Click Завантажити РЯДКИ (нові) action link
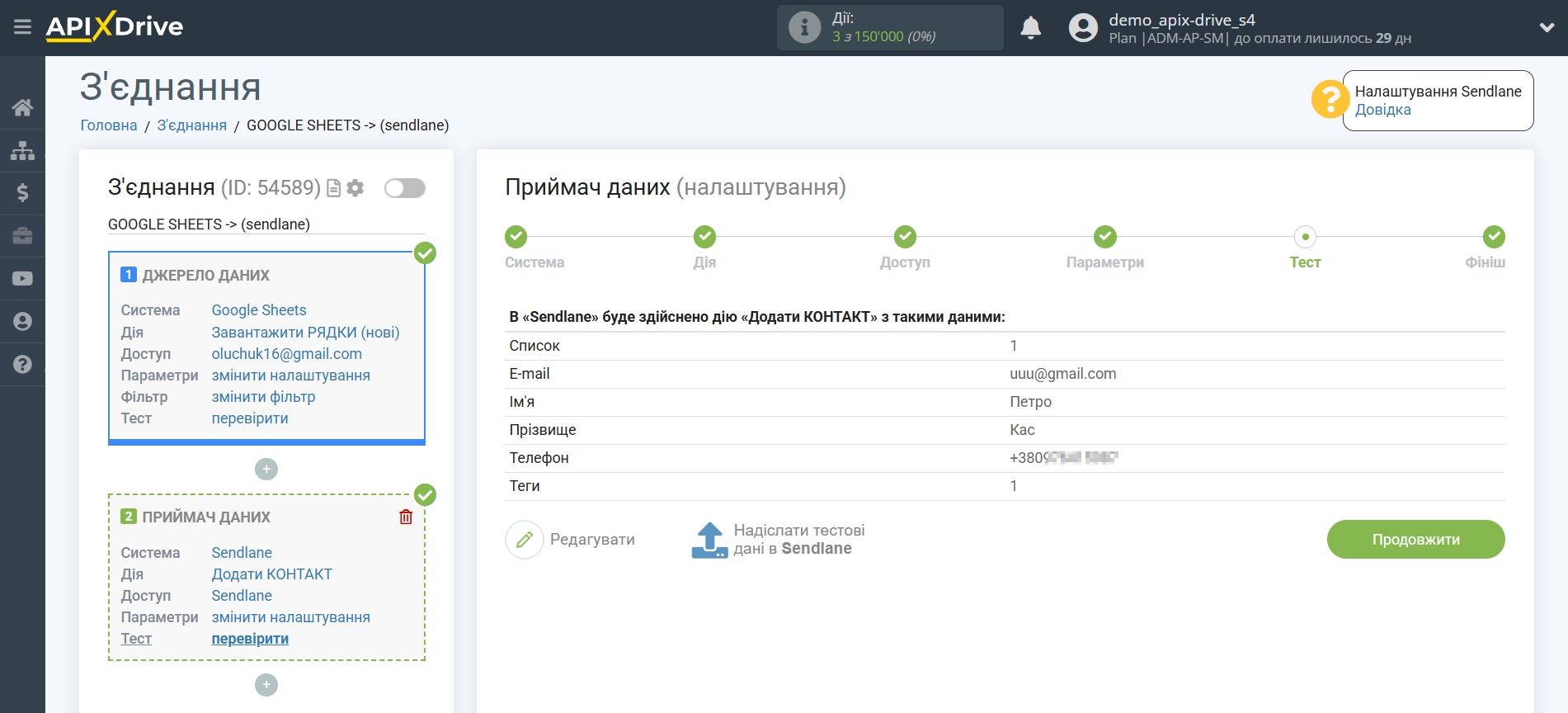The image size is (1568, 713). coord(305,333)
